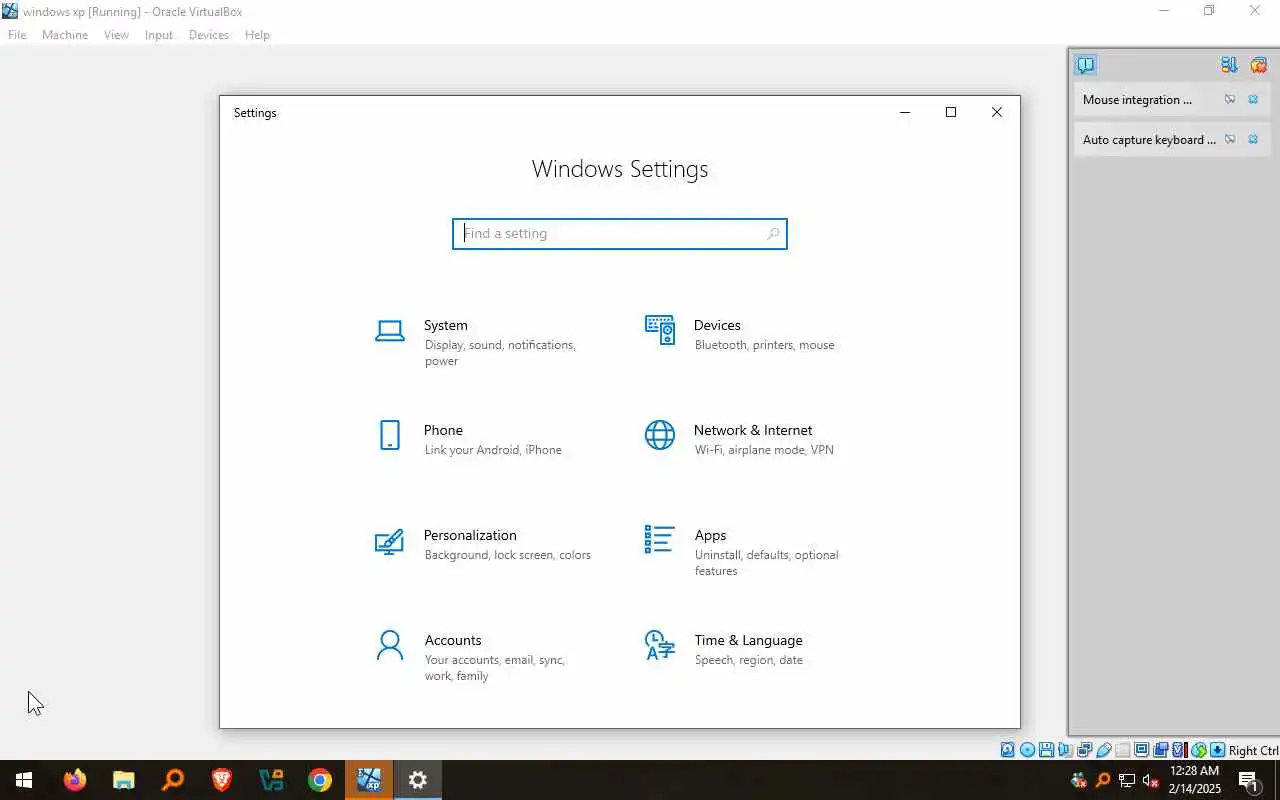Launch Firefox from the taskbar
Screen dimensions: 1280x800
click(75, 780)
